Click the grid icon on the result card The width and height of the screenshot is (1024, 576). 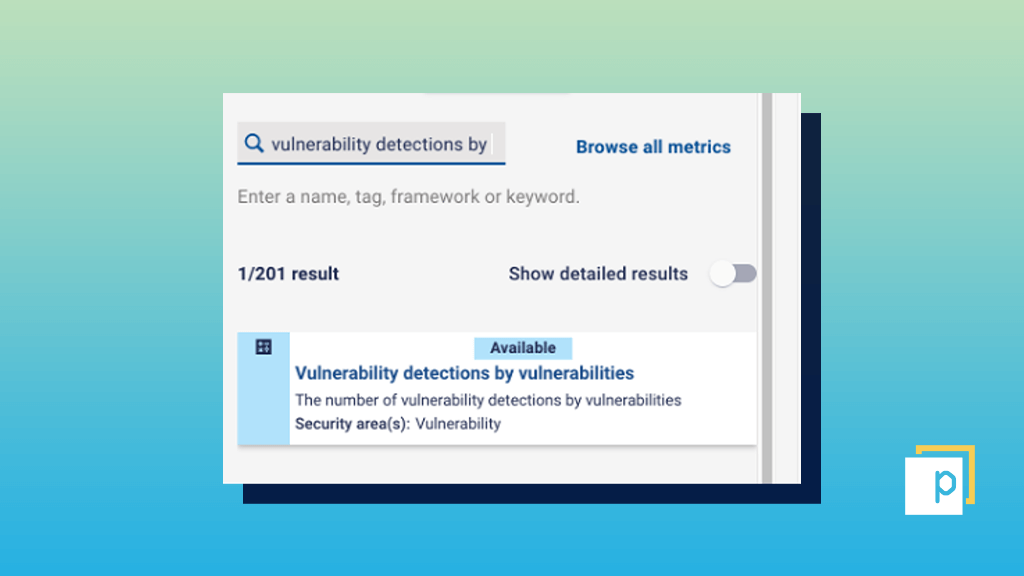coord(263,347)
